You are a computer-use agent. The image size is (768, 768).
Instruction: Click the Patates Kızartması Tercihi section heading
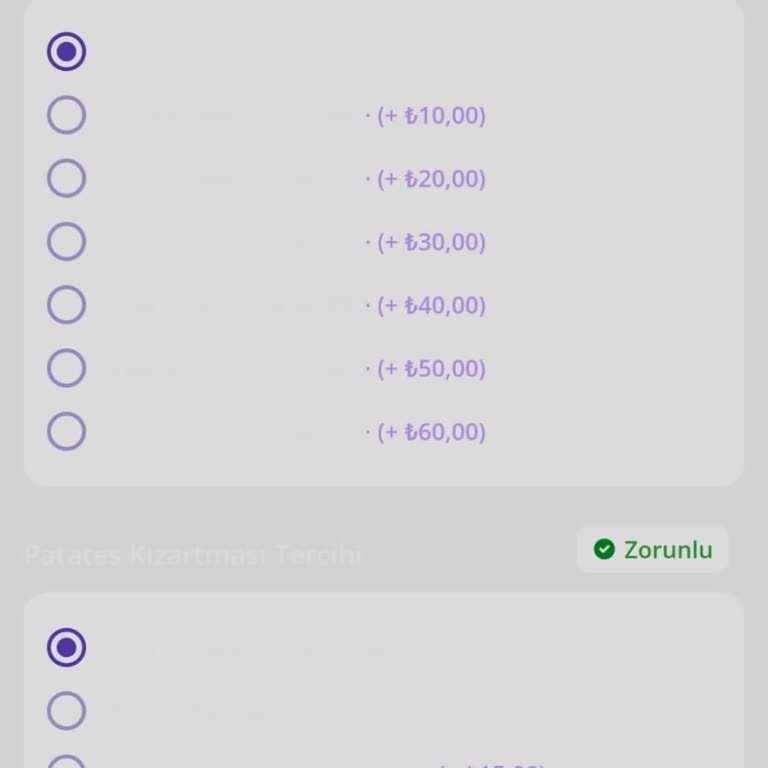(192, 555)
